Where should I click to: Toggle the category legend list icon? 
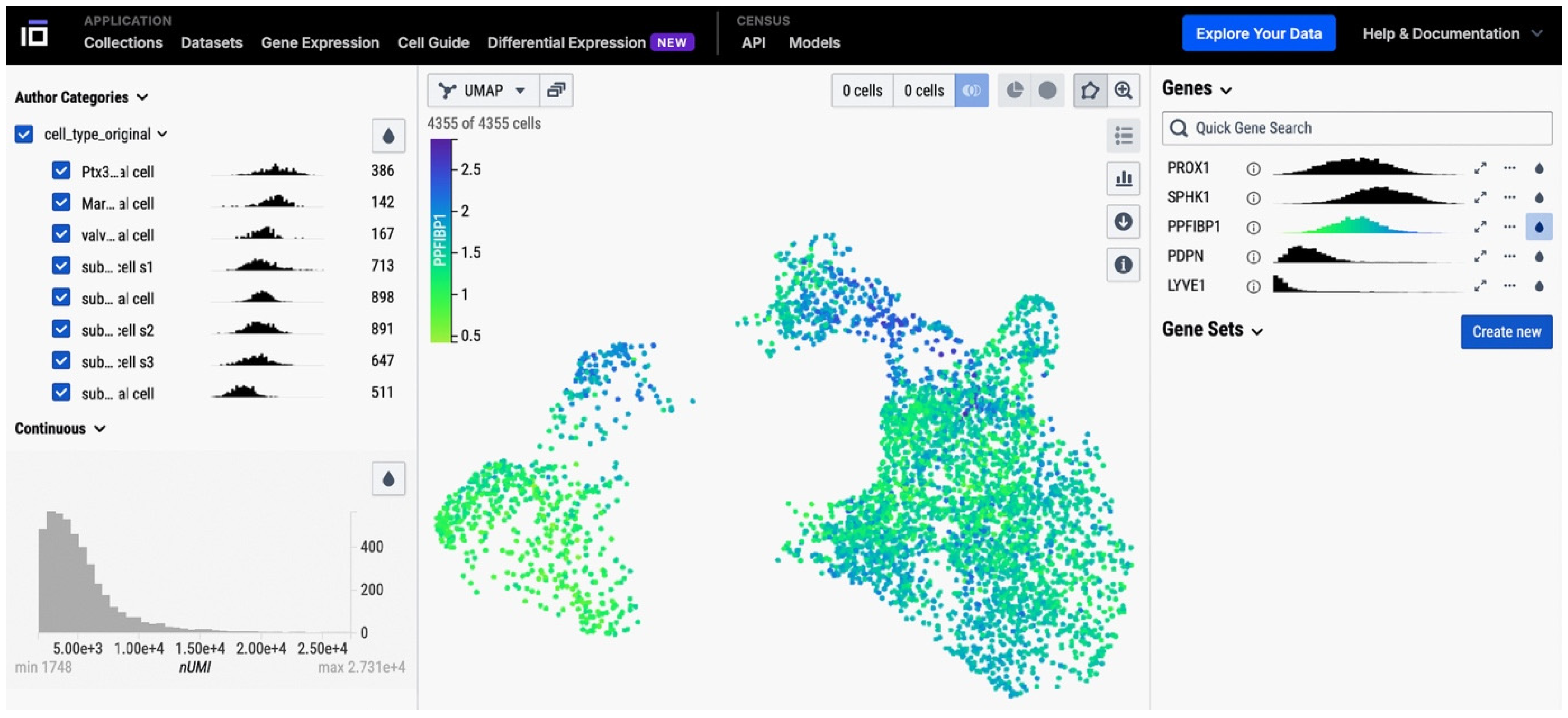click(1123, 135)
